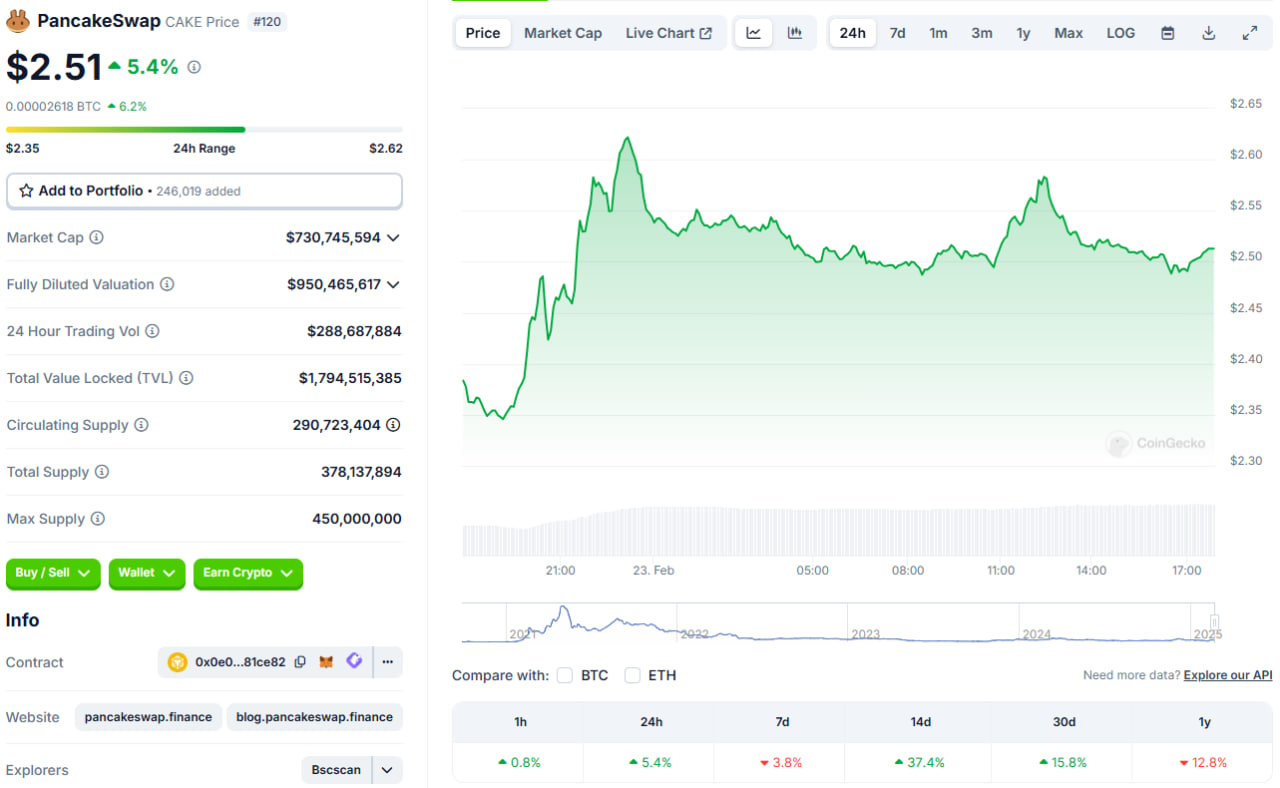
Task: Select the Price chart tab
Action: click(x=483, y=33)
